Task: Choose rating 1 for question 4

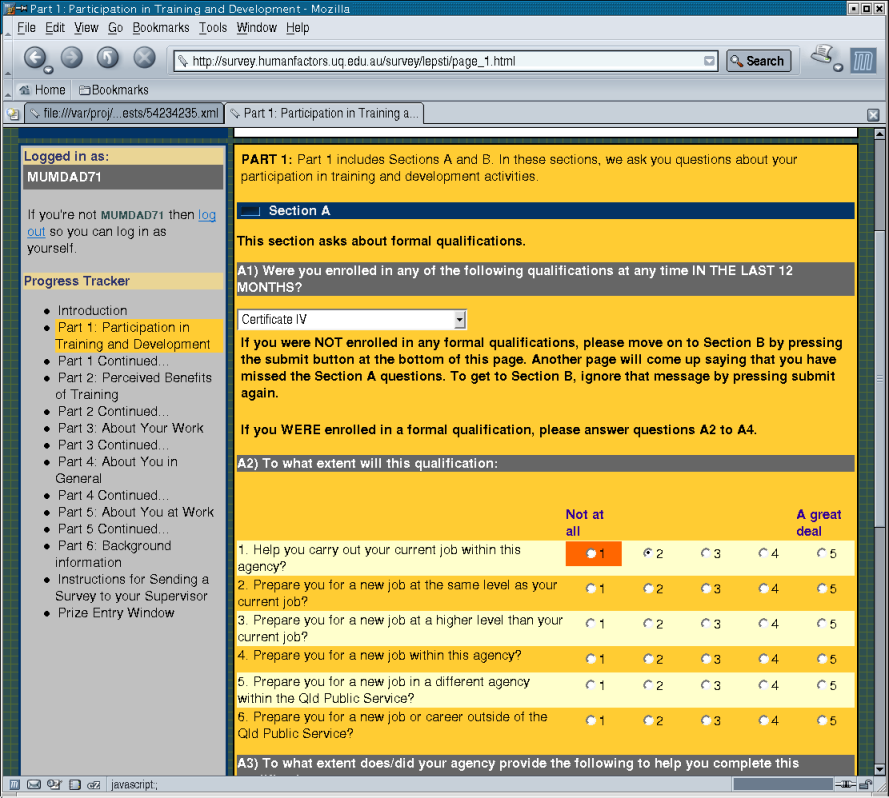Action: pyautogui.click(x=590, y=659)
